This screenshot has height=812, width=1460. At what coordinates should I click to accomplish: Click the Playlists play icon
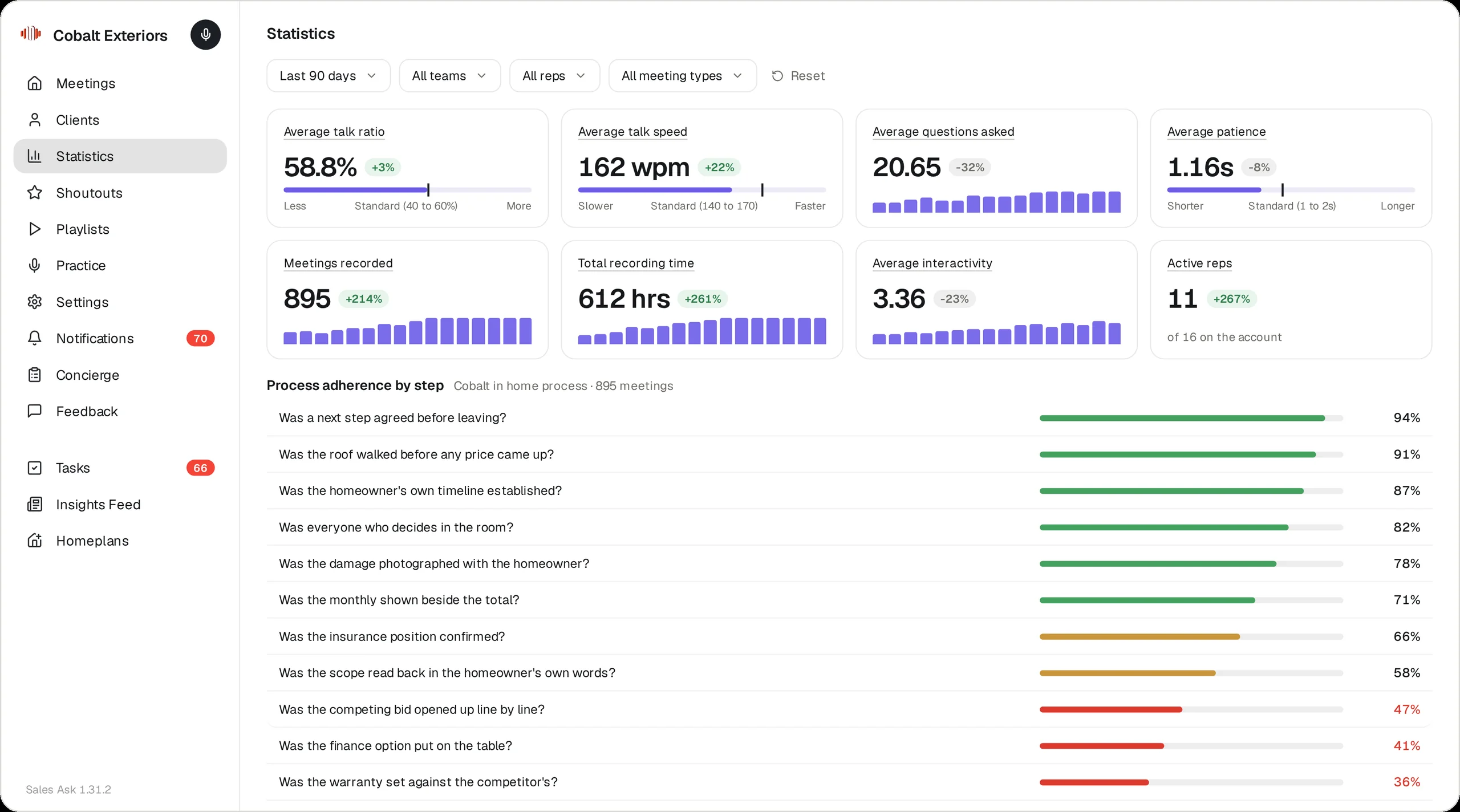[x=35, y=229]
